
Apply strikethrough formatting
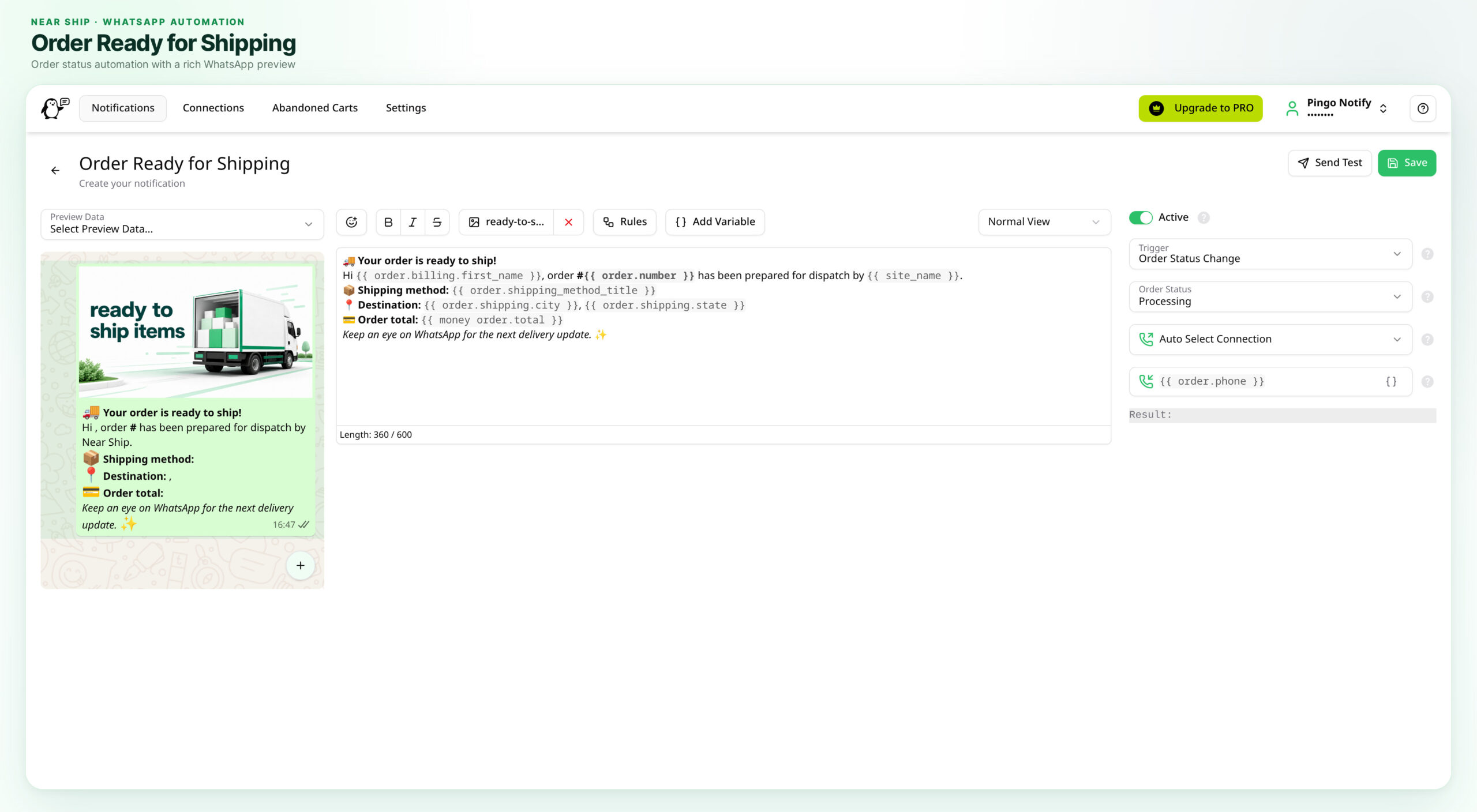(x=437, y=222)
